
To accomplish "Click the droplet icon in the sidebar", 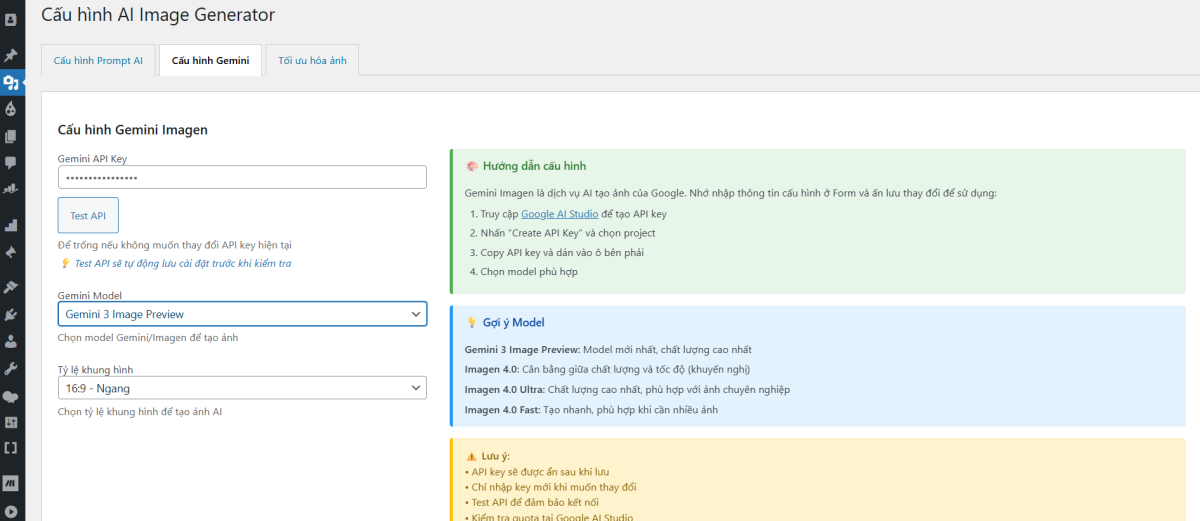I will (x=11, y=109).
